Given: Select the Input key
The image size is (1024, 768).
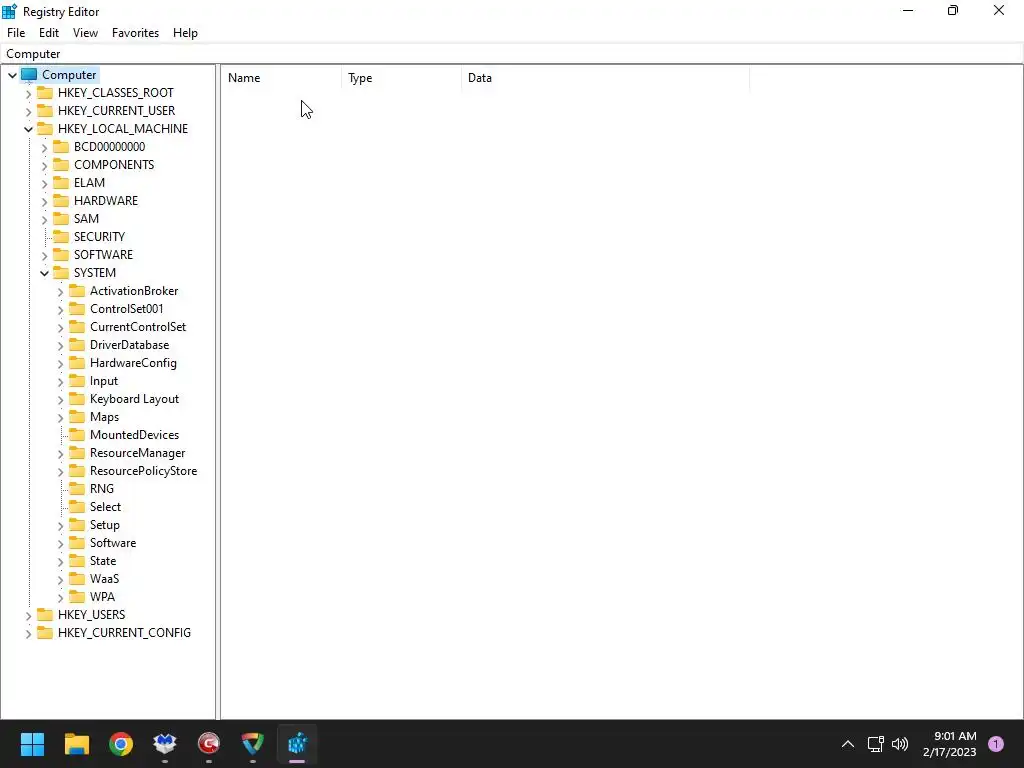Looking at the screenshot, I should 104,381.
